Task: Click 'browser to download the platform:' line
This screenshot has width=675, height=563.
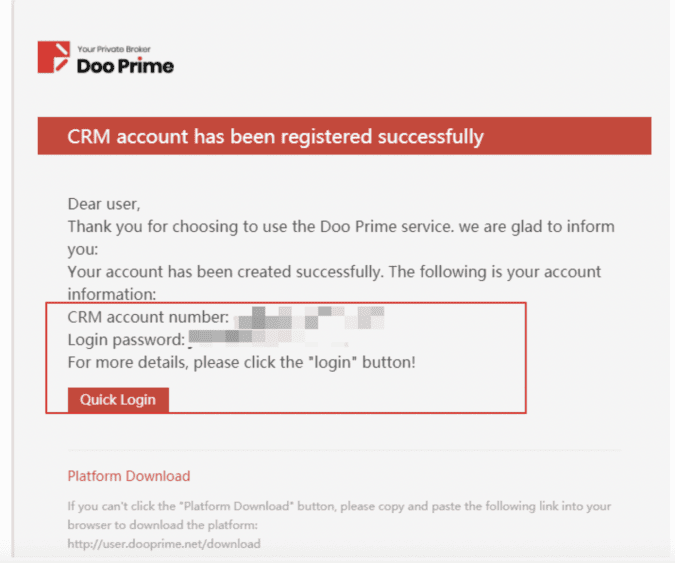Action: coord(163,525)
